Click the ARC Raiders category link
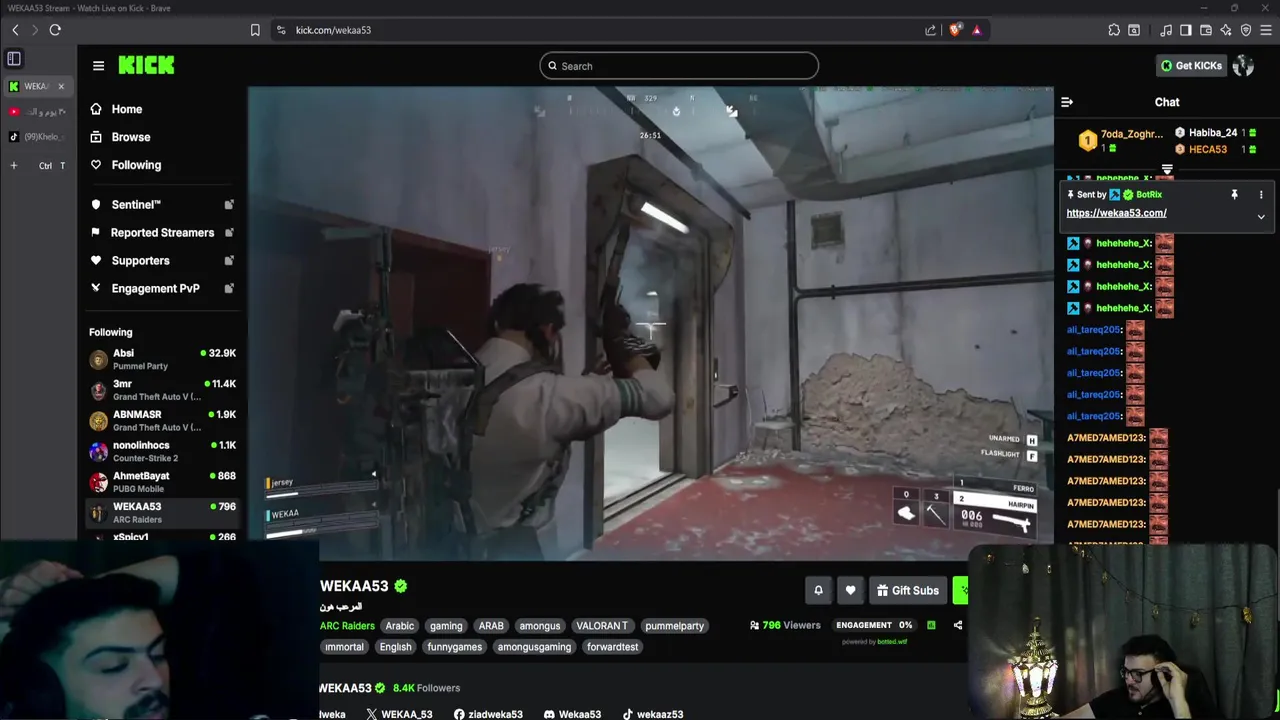The height and width of the screenshot is (720, 1280). (x=347, y=626)
